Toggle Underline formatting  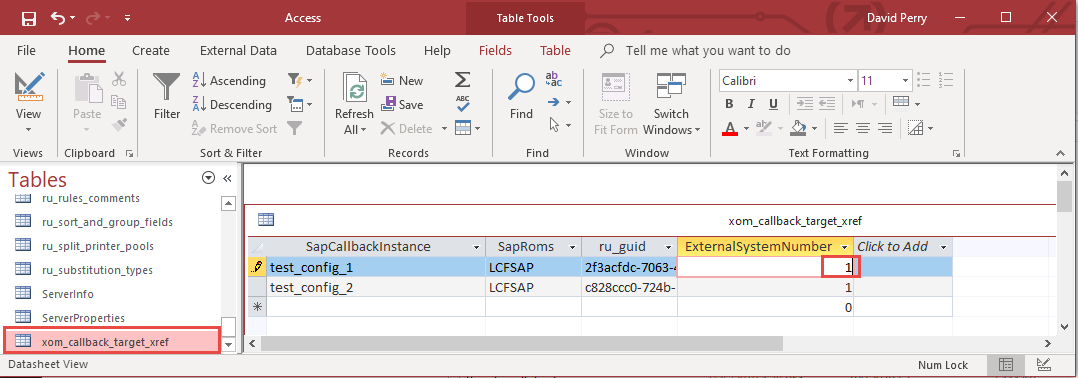pyautogui.click(x=773, y=104)
